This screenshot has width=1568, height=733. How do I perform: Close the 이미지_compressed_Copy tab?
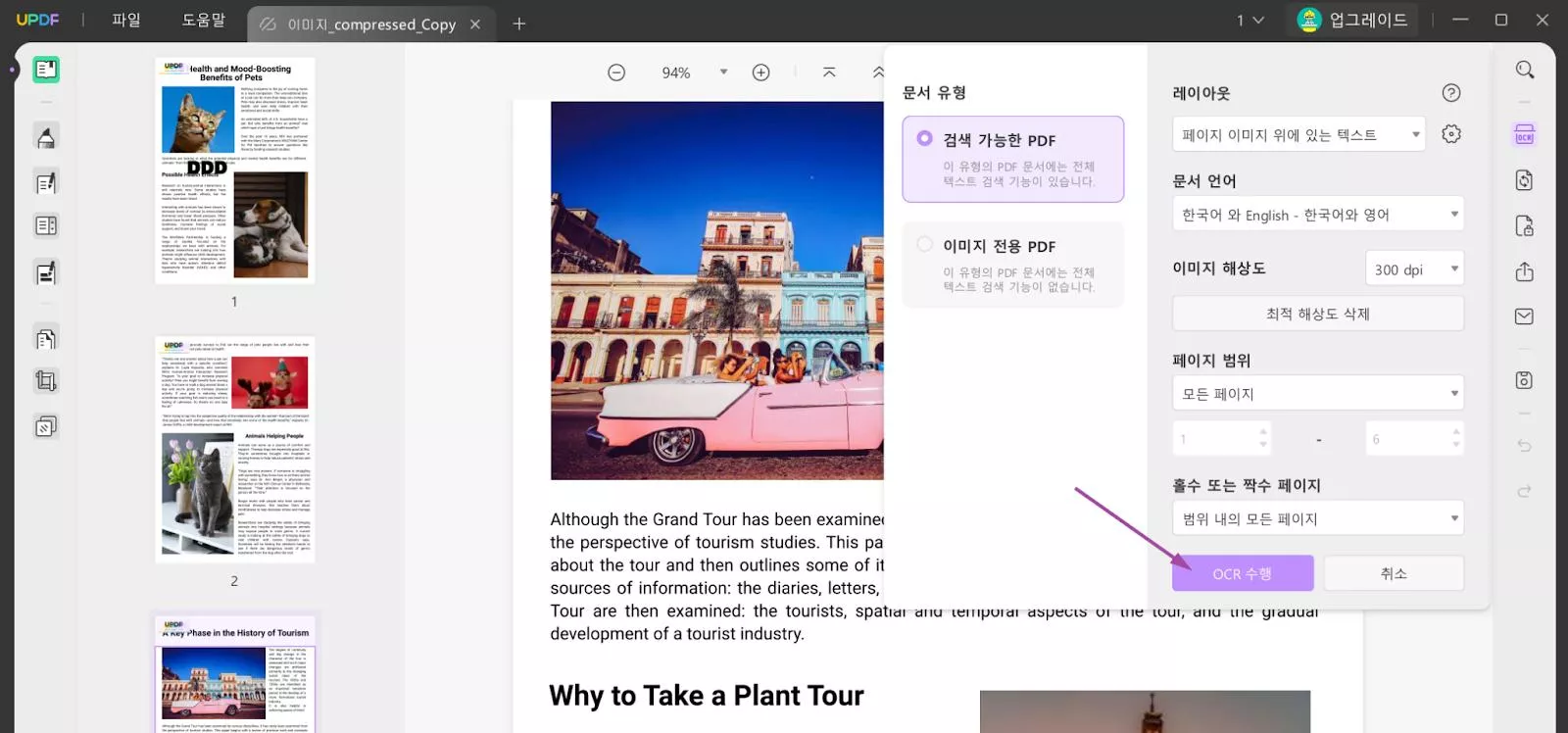tap(475, 24)
